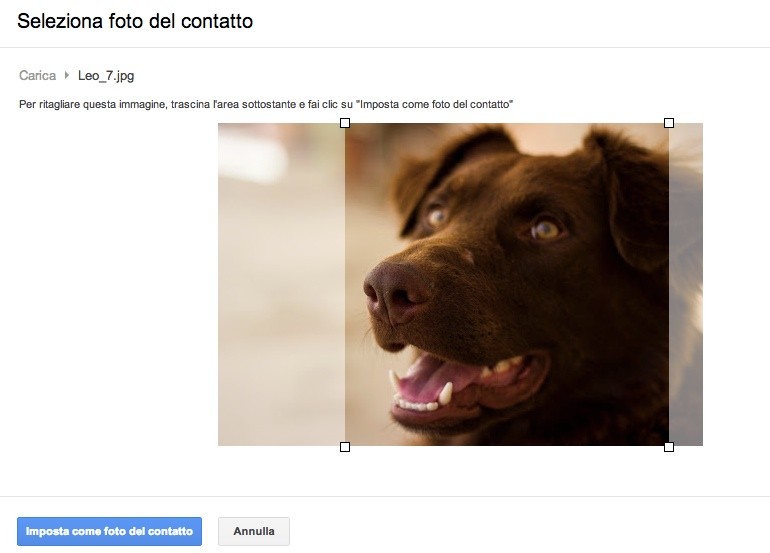Click the top-right crop handle
Screen dimensions: 770x553
click(x=669, y=123)
